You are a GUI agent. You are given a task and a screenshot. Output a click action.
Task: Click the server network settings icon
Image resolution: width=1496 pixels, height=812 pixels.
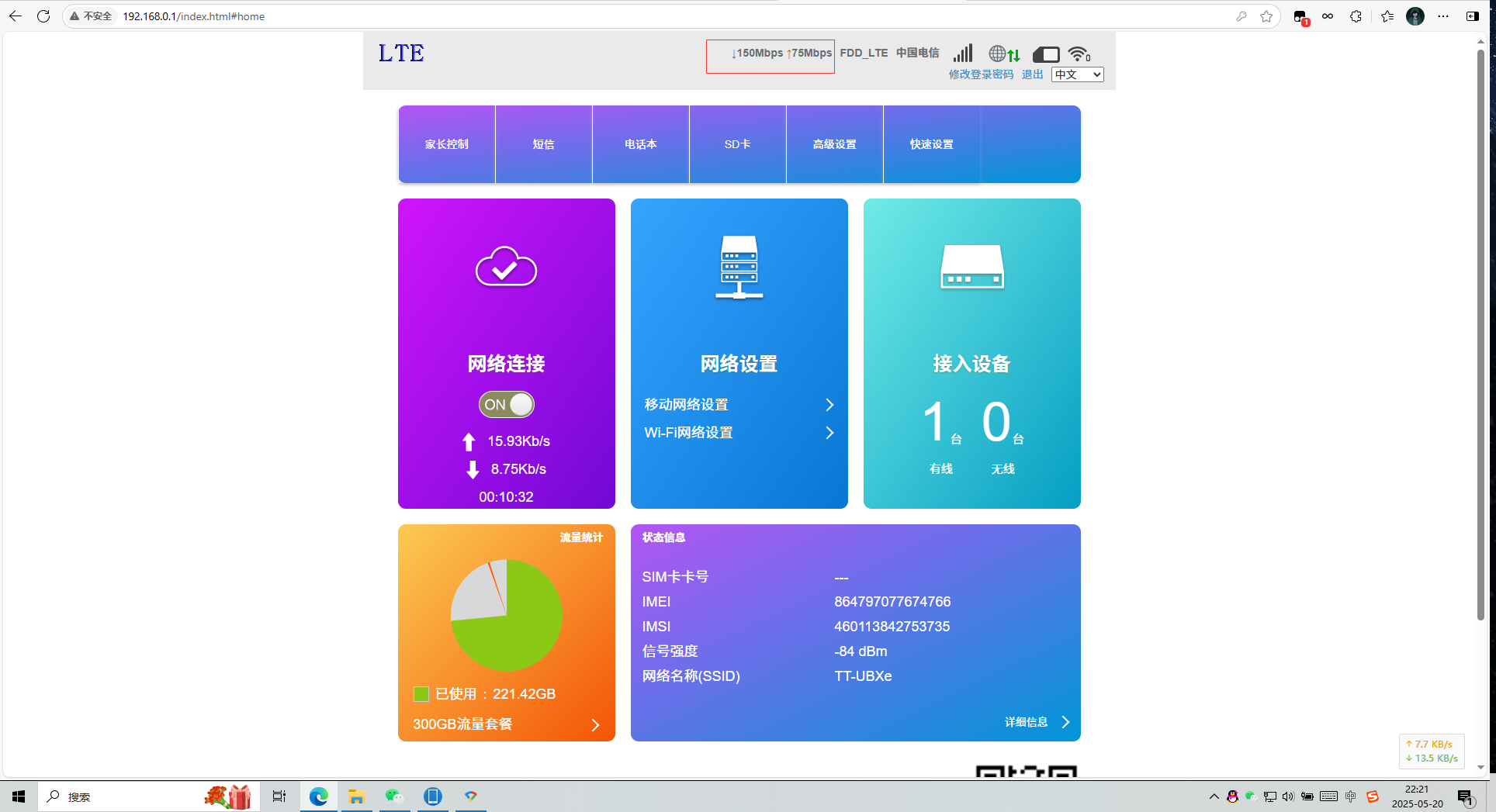[x=739, y=268]
